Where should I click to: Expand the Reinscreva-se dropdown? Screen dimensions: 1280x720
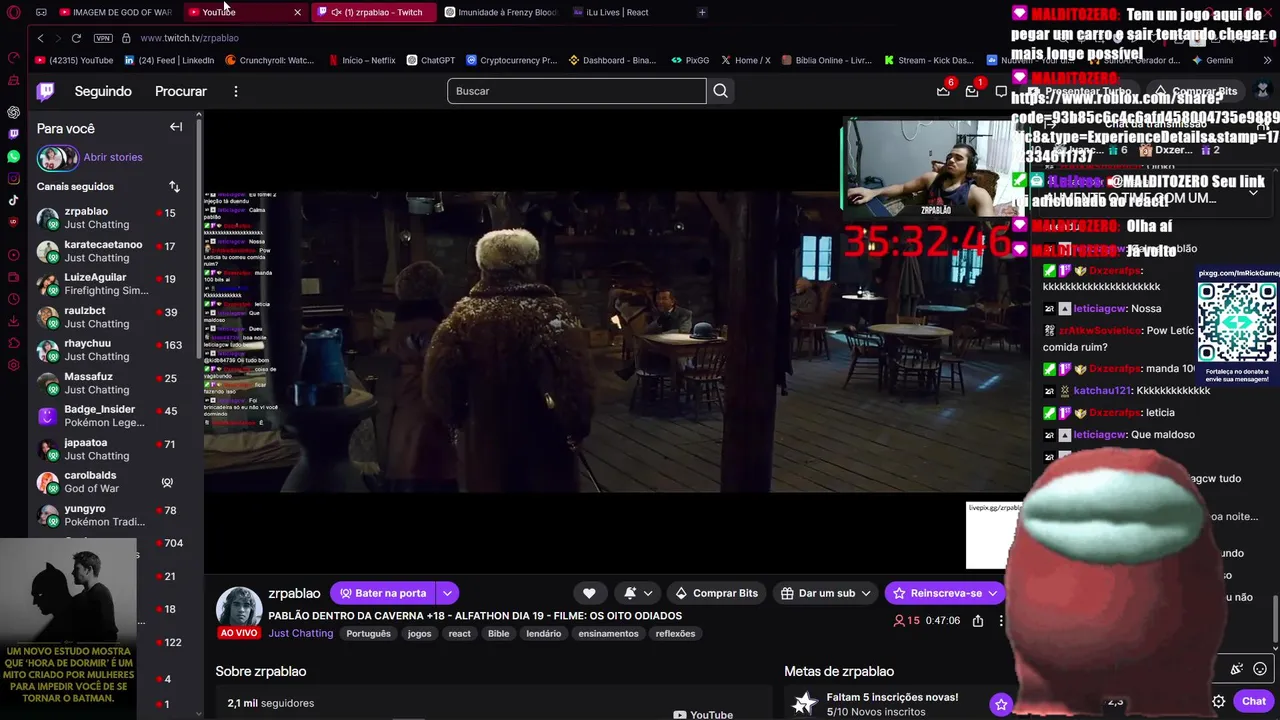(993, 593)
